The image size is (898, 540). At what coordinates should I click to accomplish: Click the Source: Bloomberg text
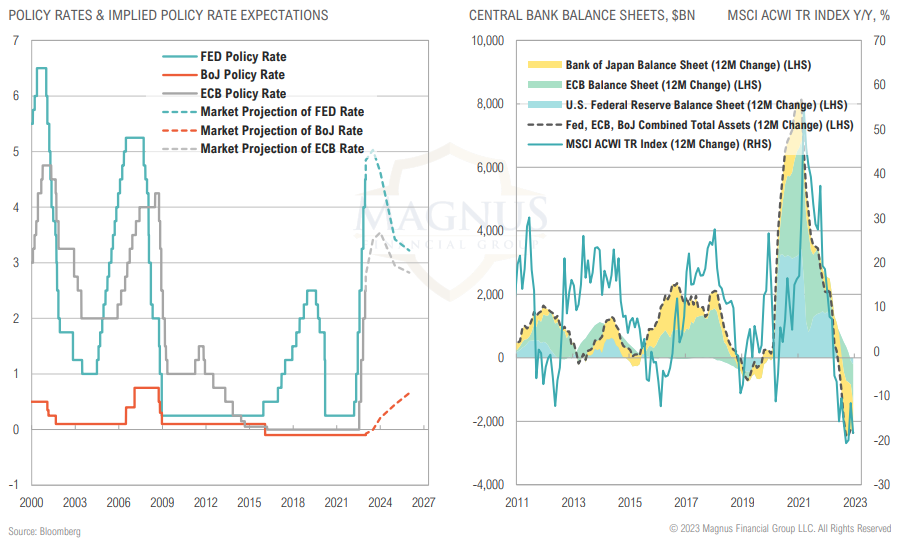click(x=44, y=530)
